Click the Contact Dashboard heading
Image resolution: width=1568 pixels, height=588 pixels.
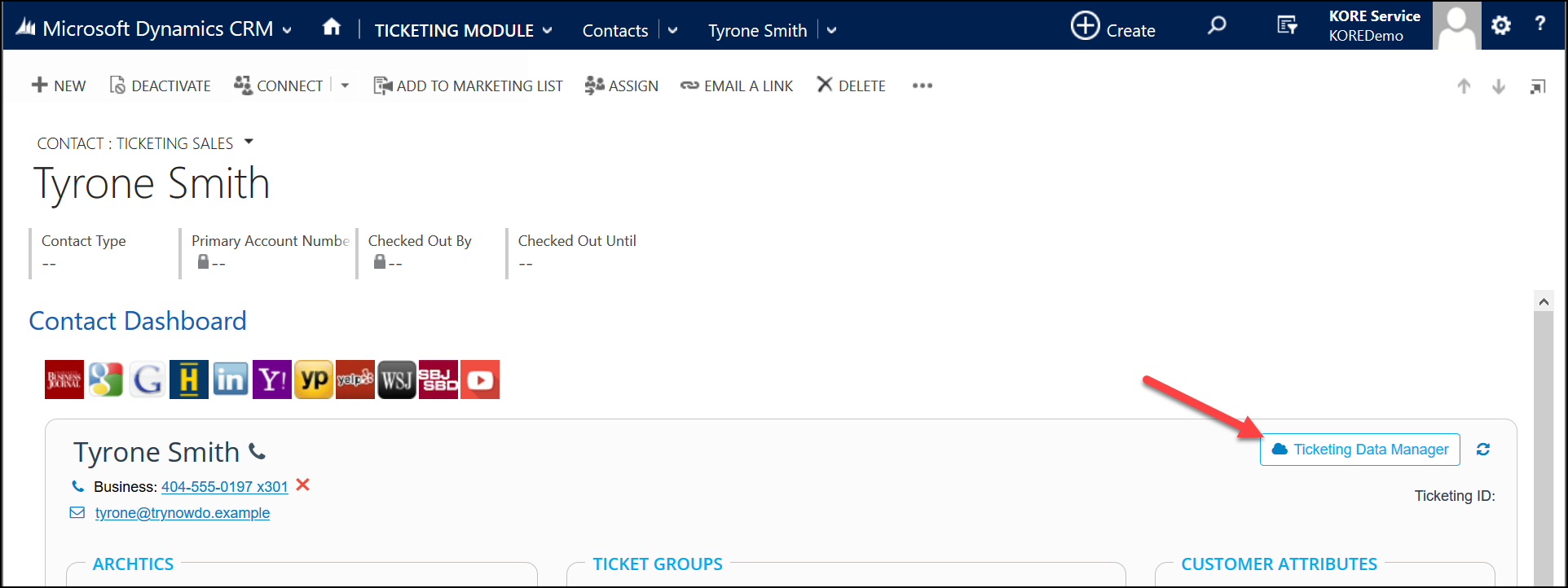(138, 321)
